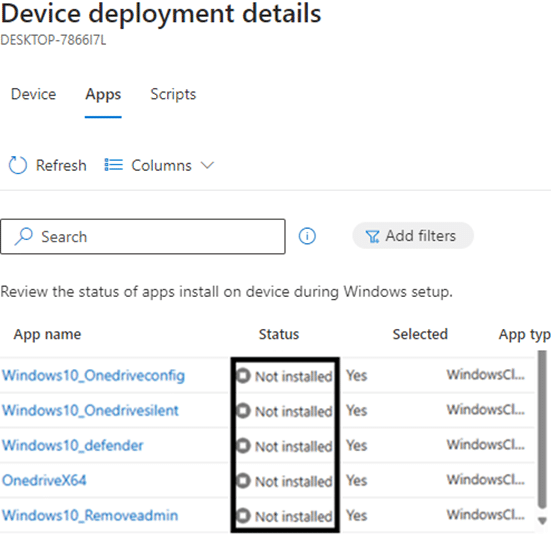Click the funnel icon in Add filters
This screenshot has width=551, height=540.
[372, 236]
